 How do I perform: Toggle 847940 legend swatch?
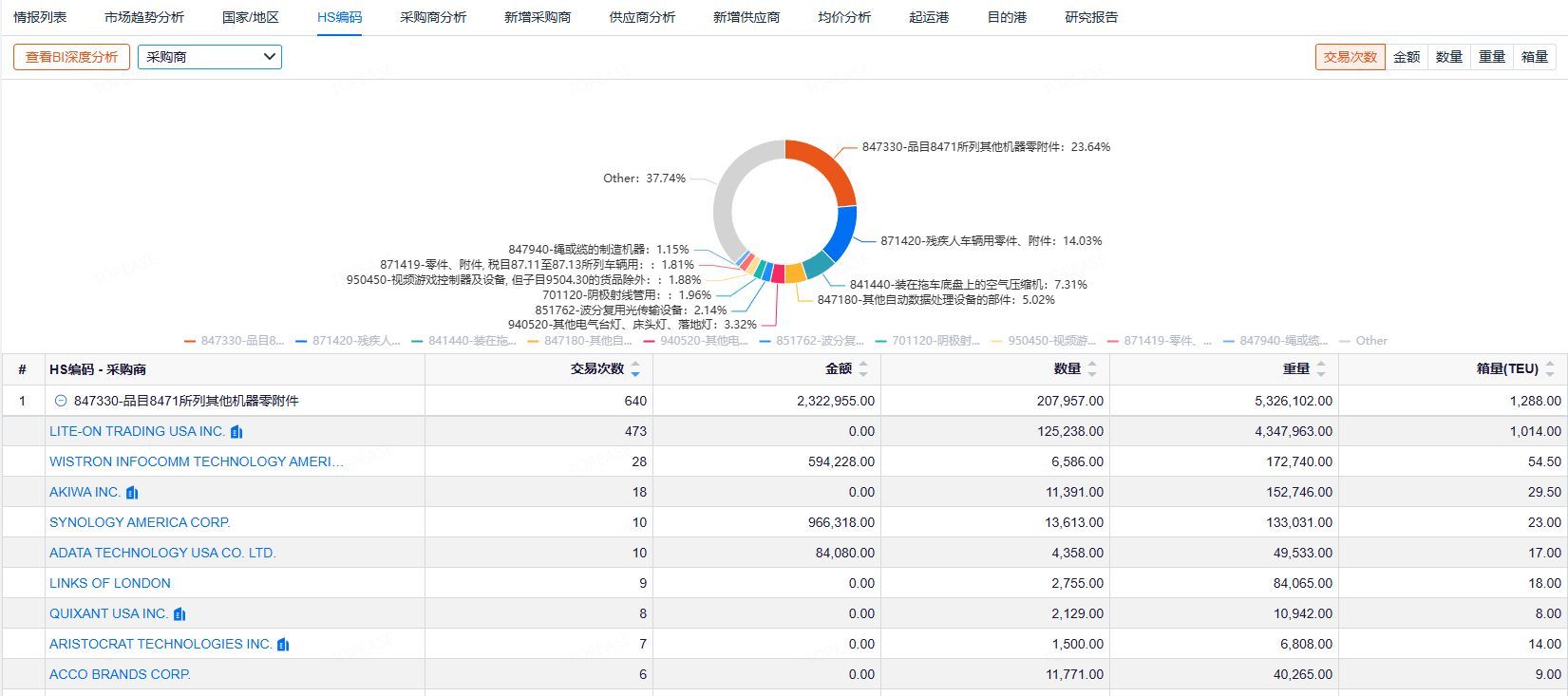click(1228, 341)
